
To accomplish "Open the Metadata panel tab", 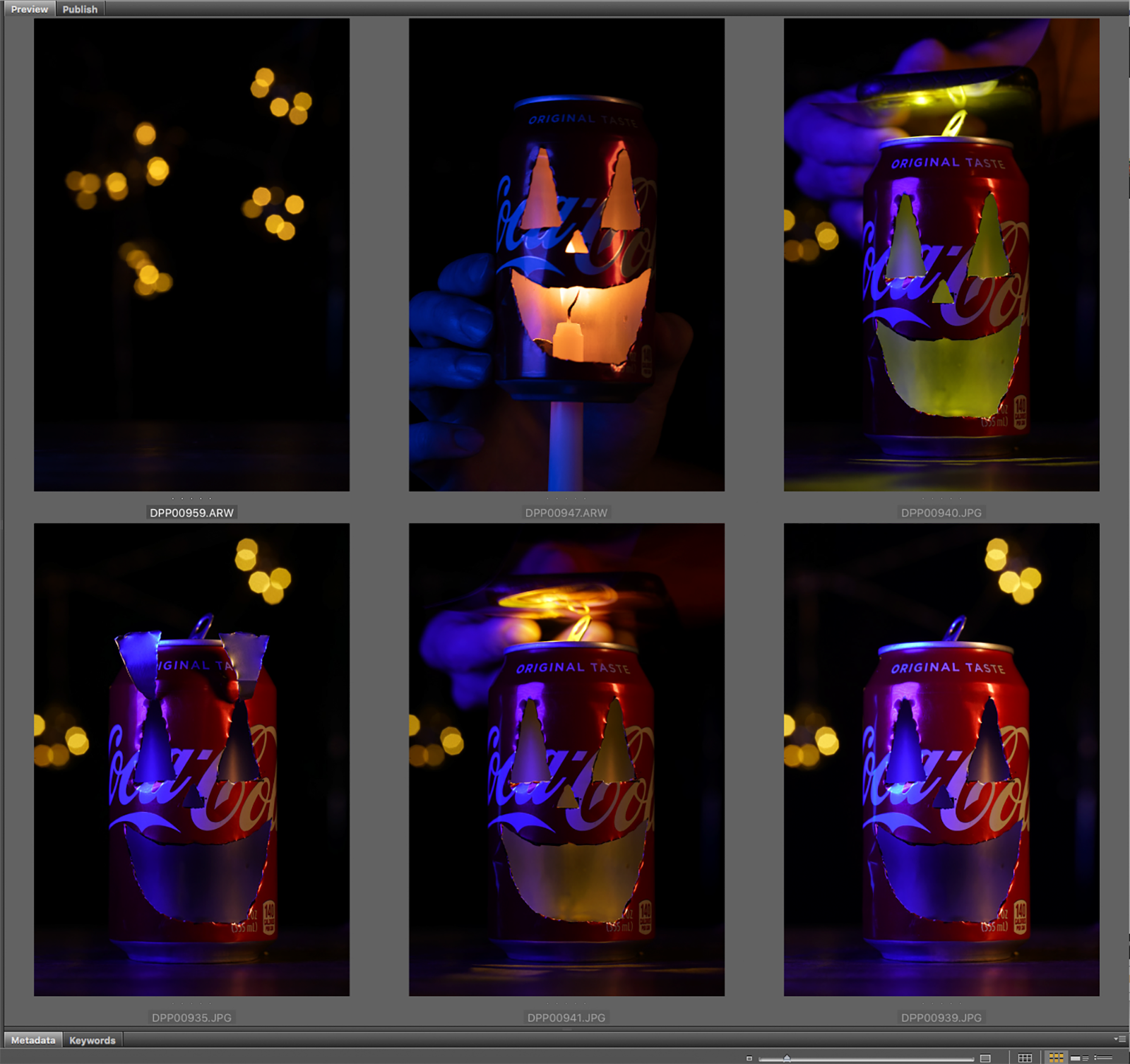I will [x=33, y=1040].
